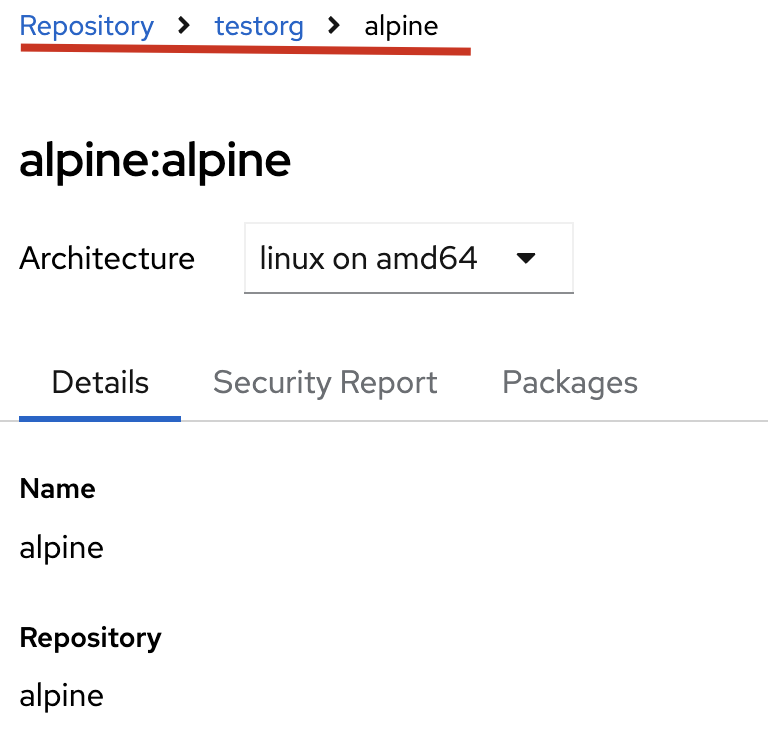The width and height of the screenshot is (768, 736).
Task: Click the underline border of Architecture selector
Action: click(x=408, y=292)
